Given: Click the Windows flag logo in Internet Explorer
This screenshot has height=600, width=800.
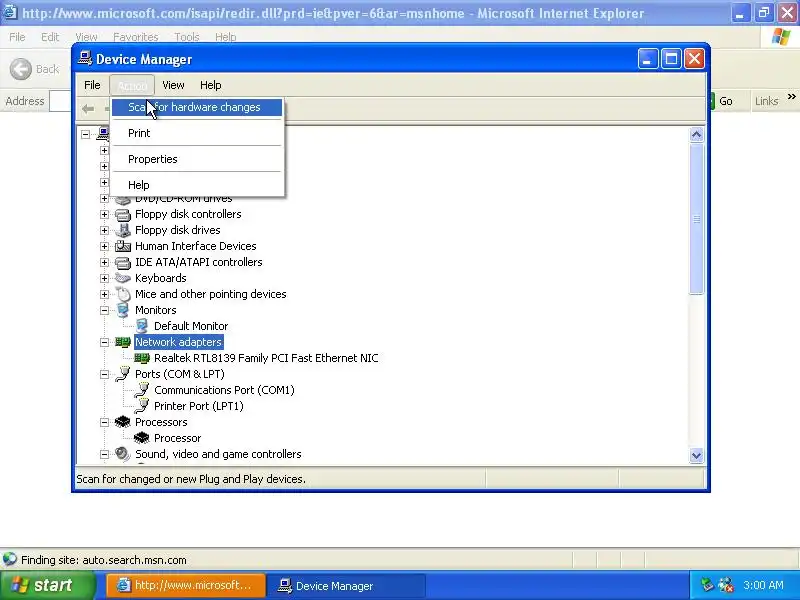Looking at the screenshot, I should click(781, 37).
